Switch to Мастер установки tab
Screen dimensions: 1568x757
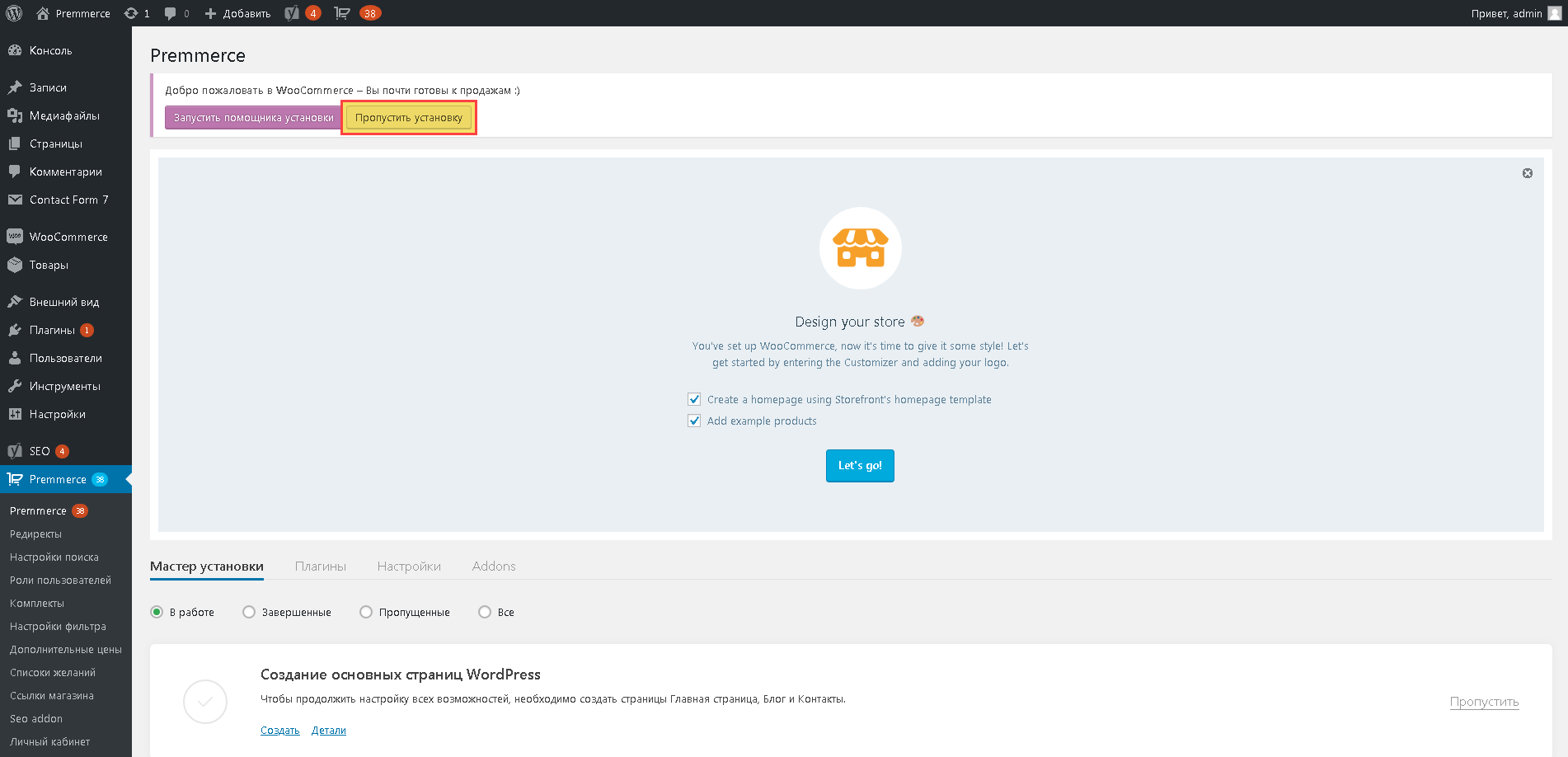point(207,567)
